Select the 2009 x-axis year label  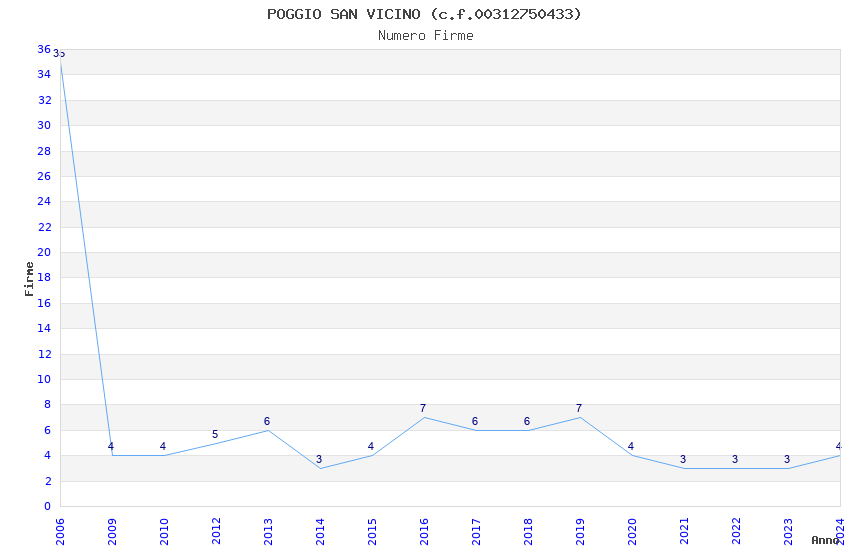point(112,532)
